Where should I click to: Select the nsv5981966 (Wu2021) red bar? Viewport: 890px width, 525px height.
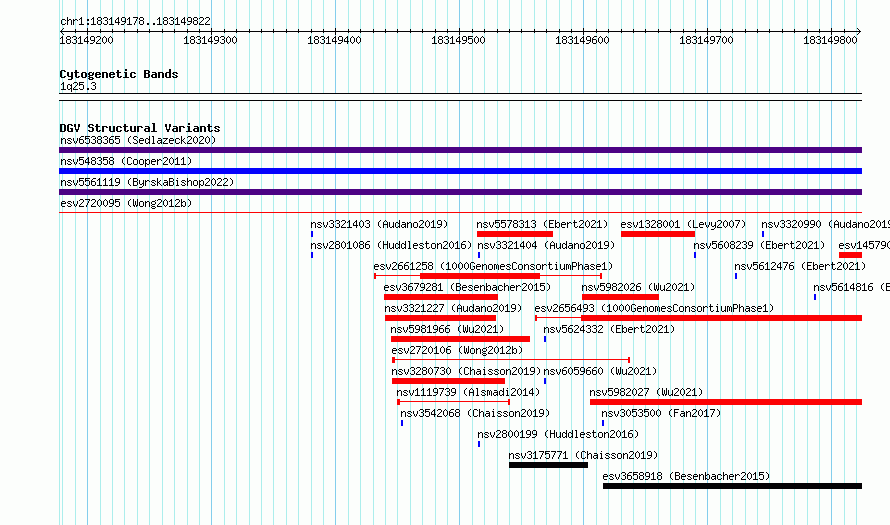tap(460, 339)
